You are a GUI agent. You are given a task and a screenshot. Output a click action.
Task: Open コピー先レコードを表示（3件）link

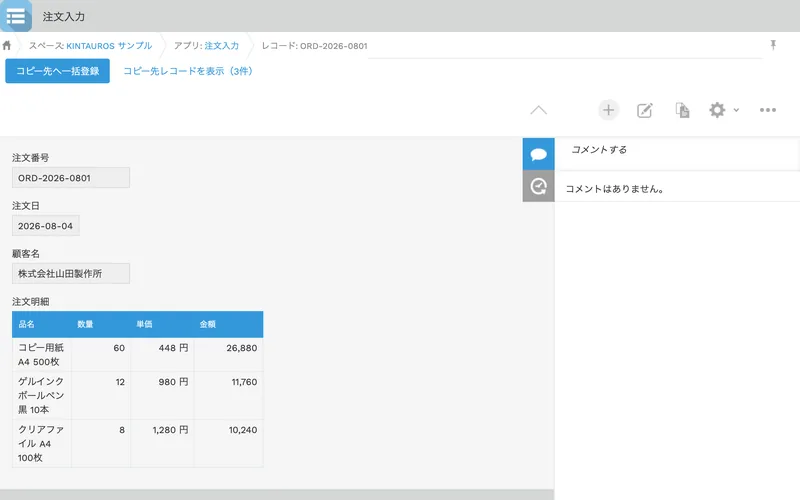[188, 71]
